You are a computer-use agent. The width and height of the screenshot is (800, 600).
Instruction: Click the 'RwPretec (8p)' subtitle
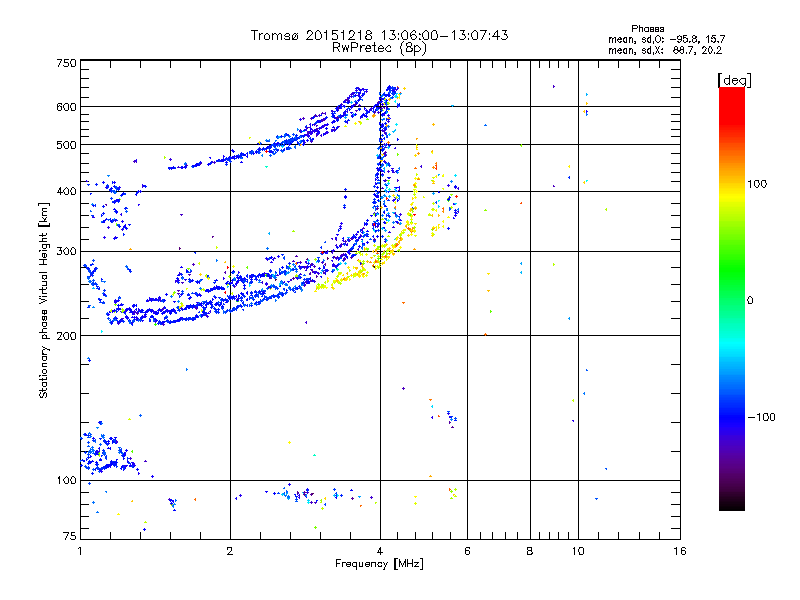pos(379,48)
